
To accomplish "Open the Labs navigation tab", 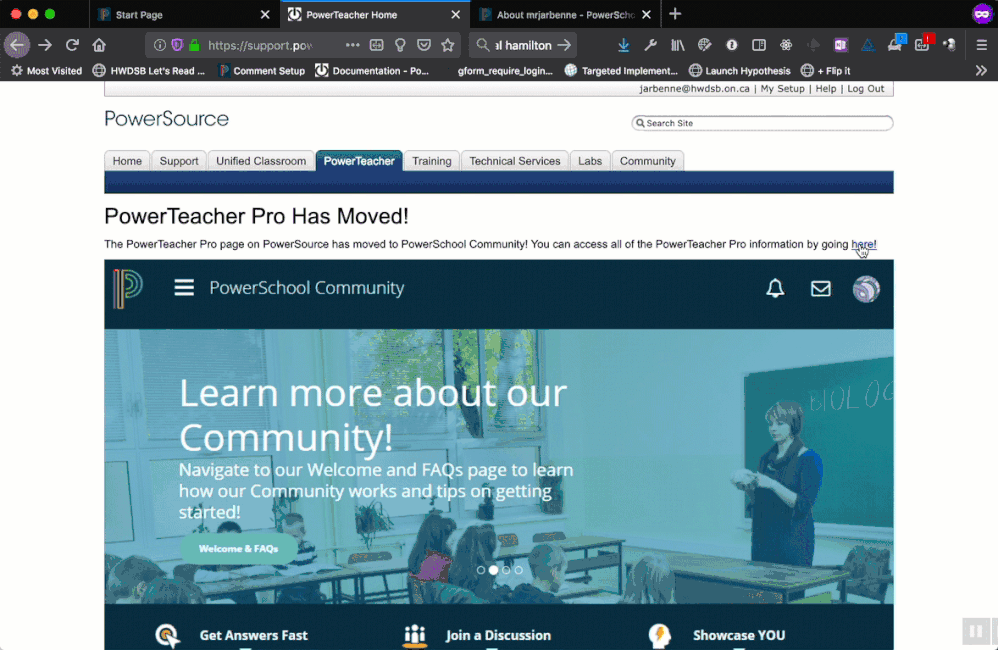I will tap(590, 161).
